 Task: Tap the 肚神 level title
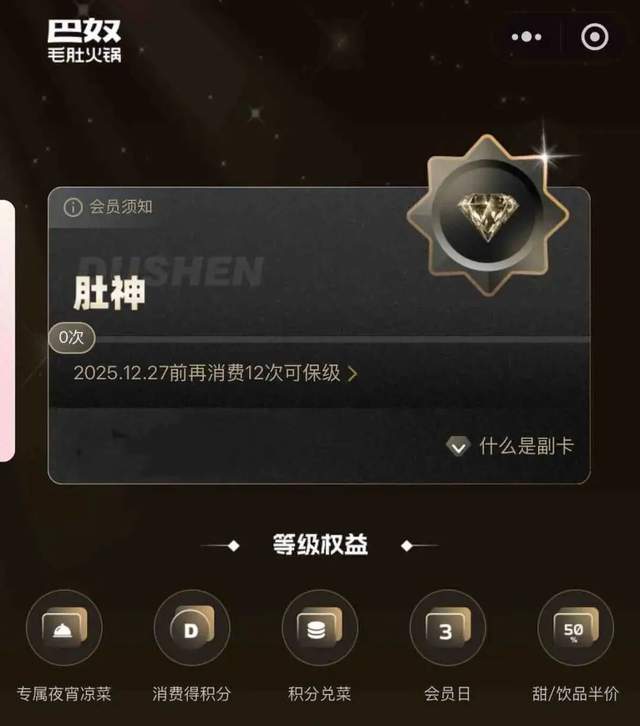tap(109, 293)
